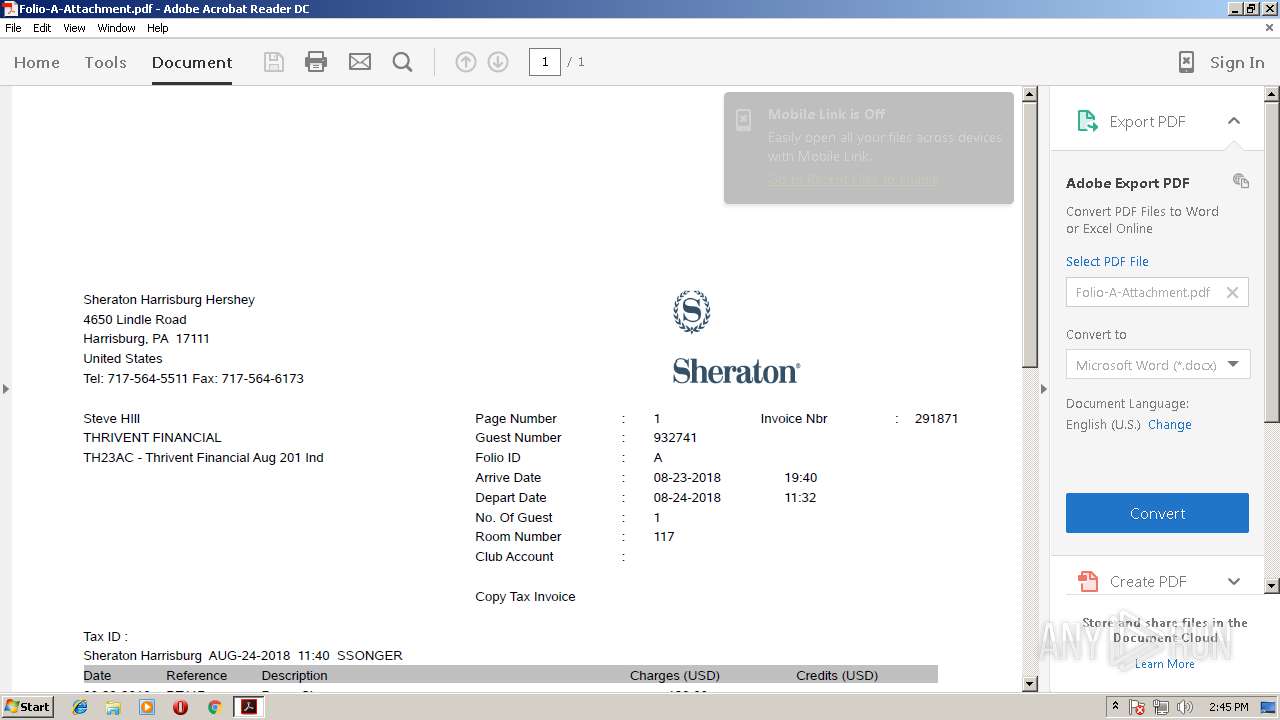
Task: Click the blue Convert button
Action: pyautogui.click(x=1157, y=513)
